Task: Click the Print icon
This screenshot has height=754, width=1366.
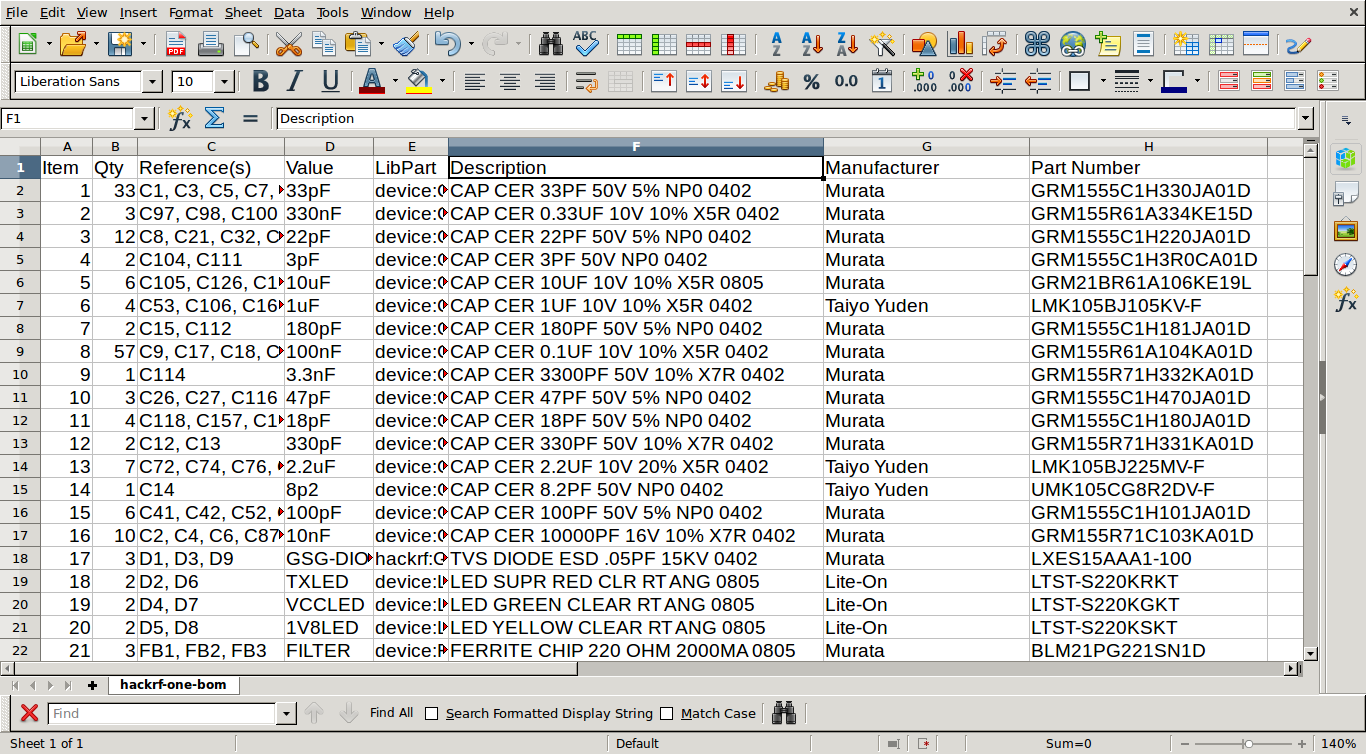Action: pos(211,44)
